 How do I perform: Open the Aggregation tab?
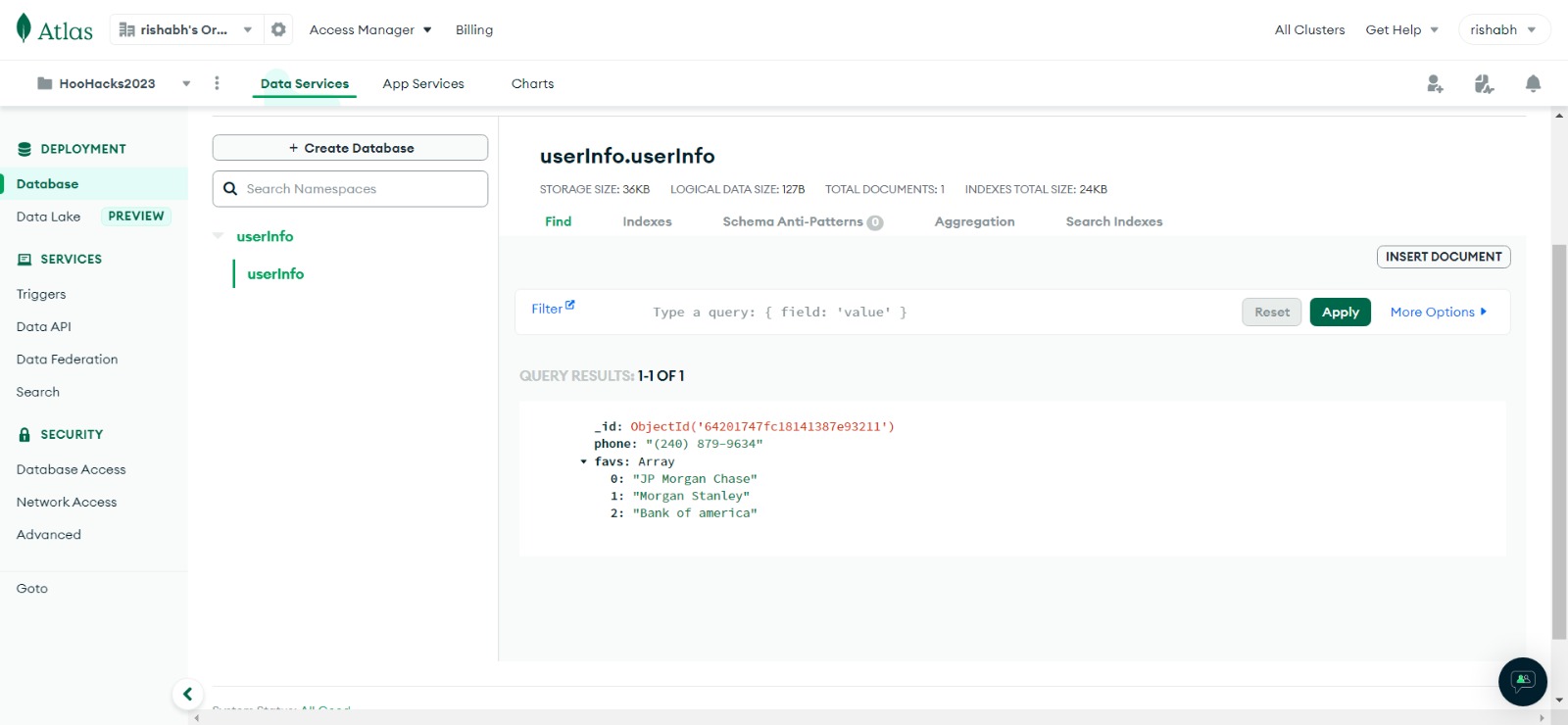click(974, 221)
